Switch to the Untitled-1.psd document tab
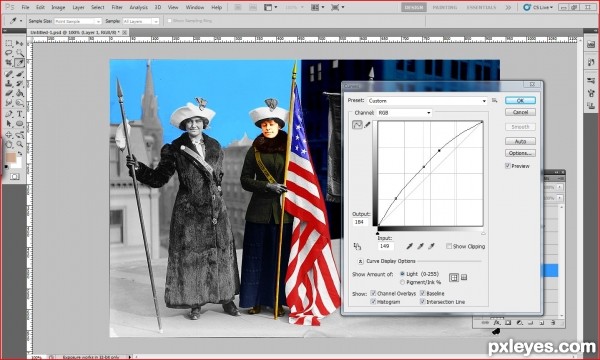The width and height of the screenshot is (600, 360). coord(78,33)
